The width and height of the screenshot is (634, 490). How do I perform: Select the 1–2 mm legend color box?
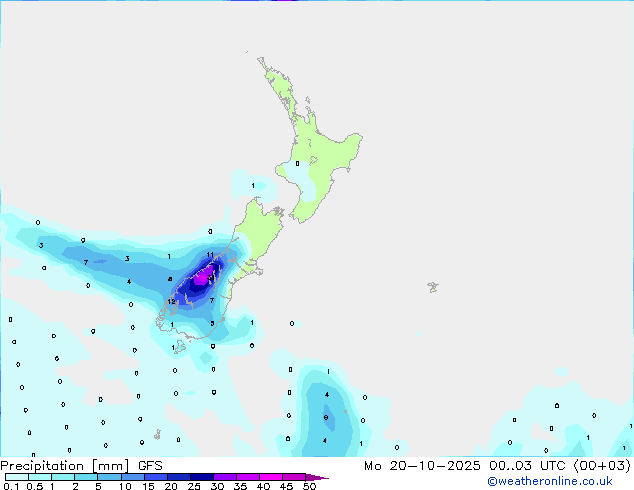[x=63, y=477]
